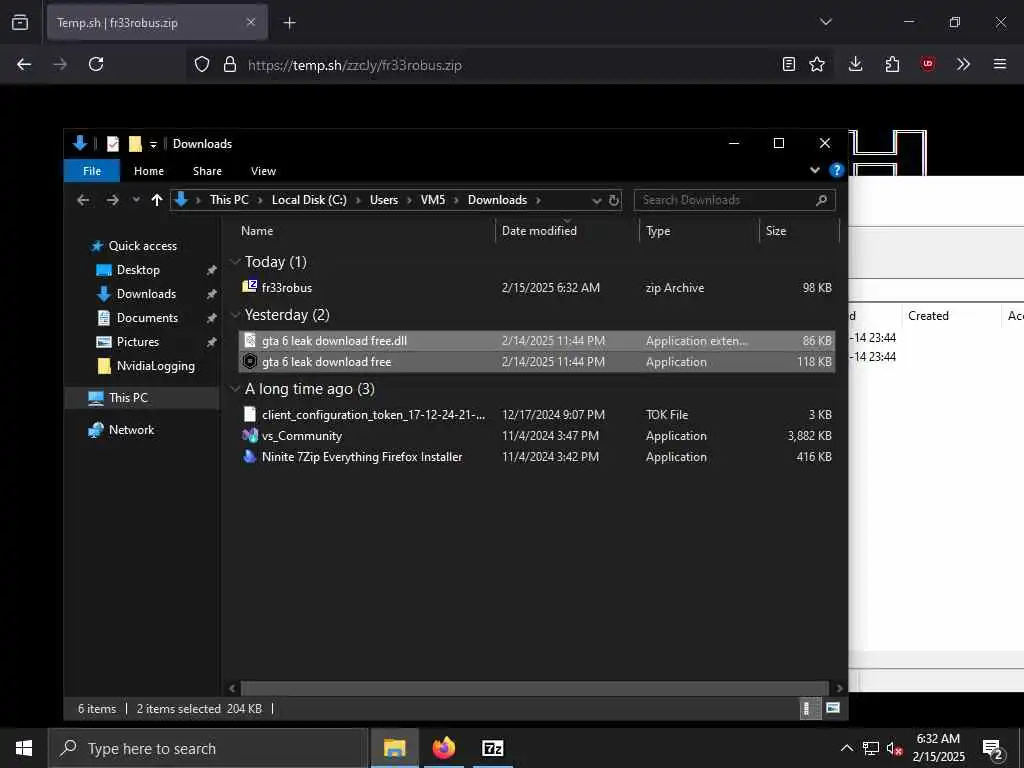Open Documents in the navigation pane

(x=147, y=318)
